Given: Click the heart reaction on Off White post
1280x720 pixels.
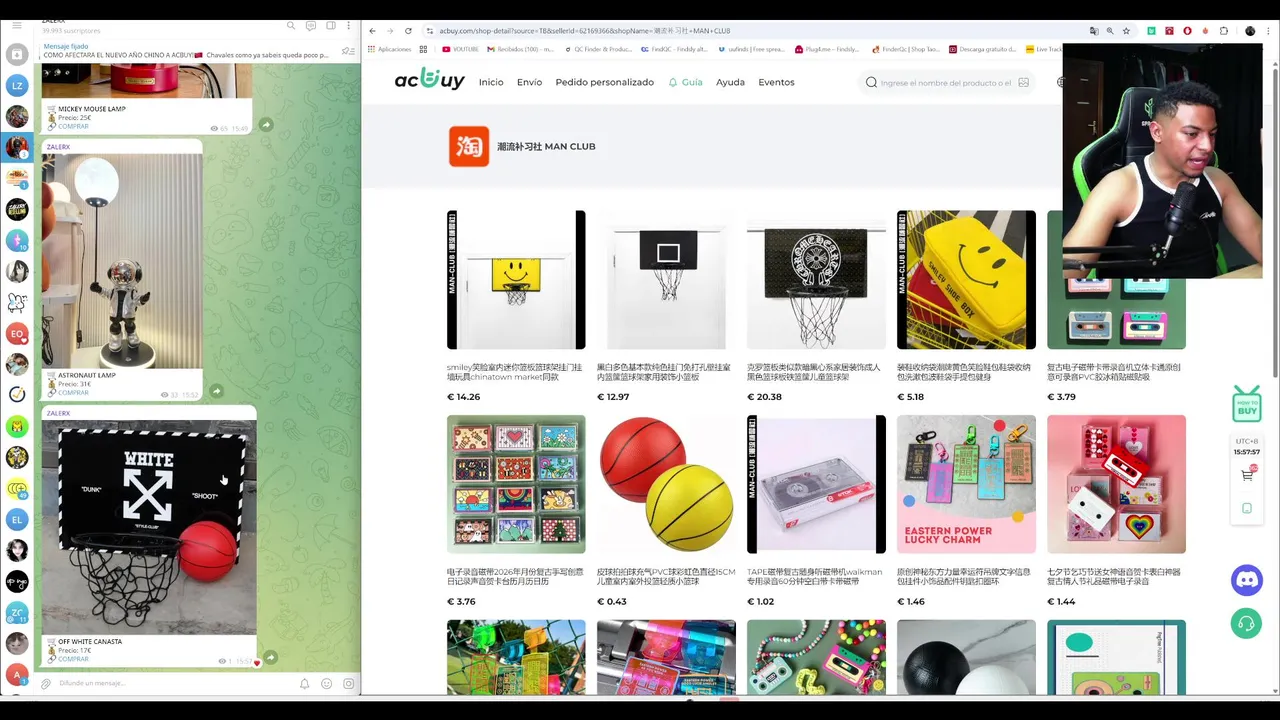Looking at the screenshot, I should point(257,662).
